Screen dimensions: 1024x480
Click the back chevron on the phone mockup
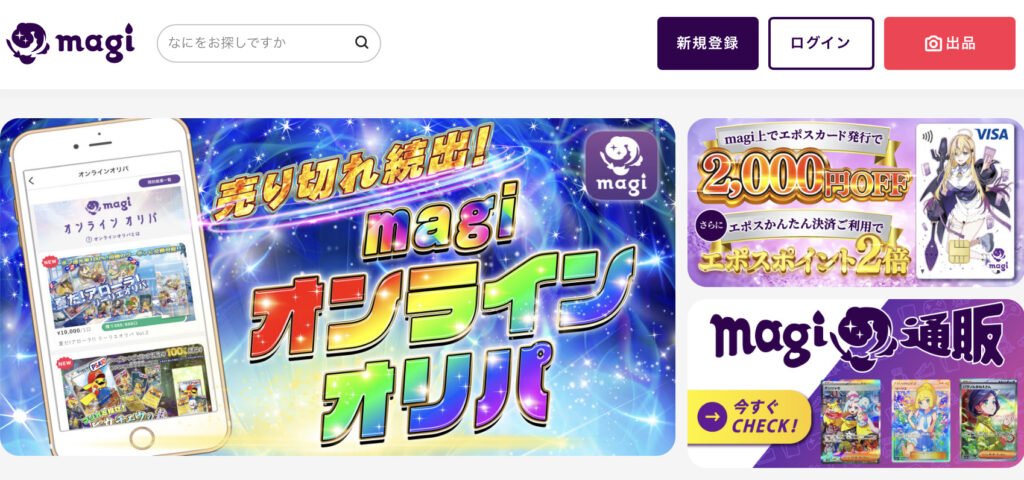tap(31, 181)
